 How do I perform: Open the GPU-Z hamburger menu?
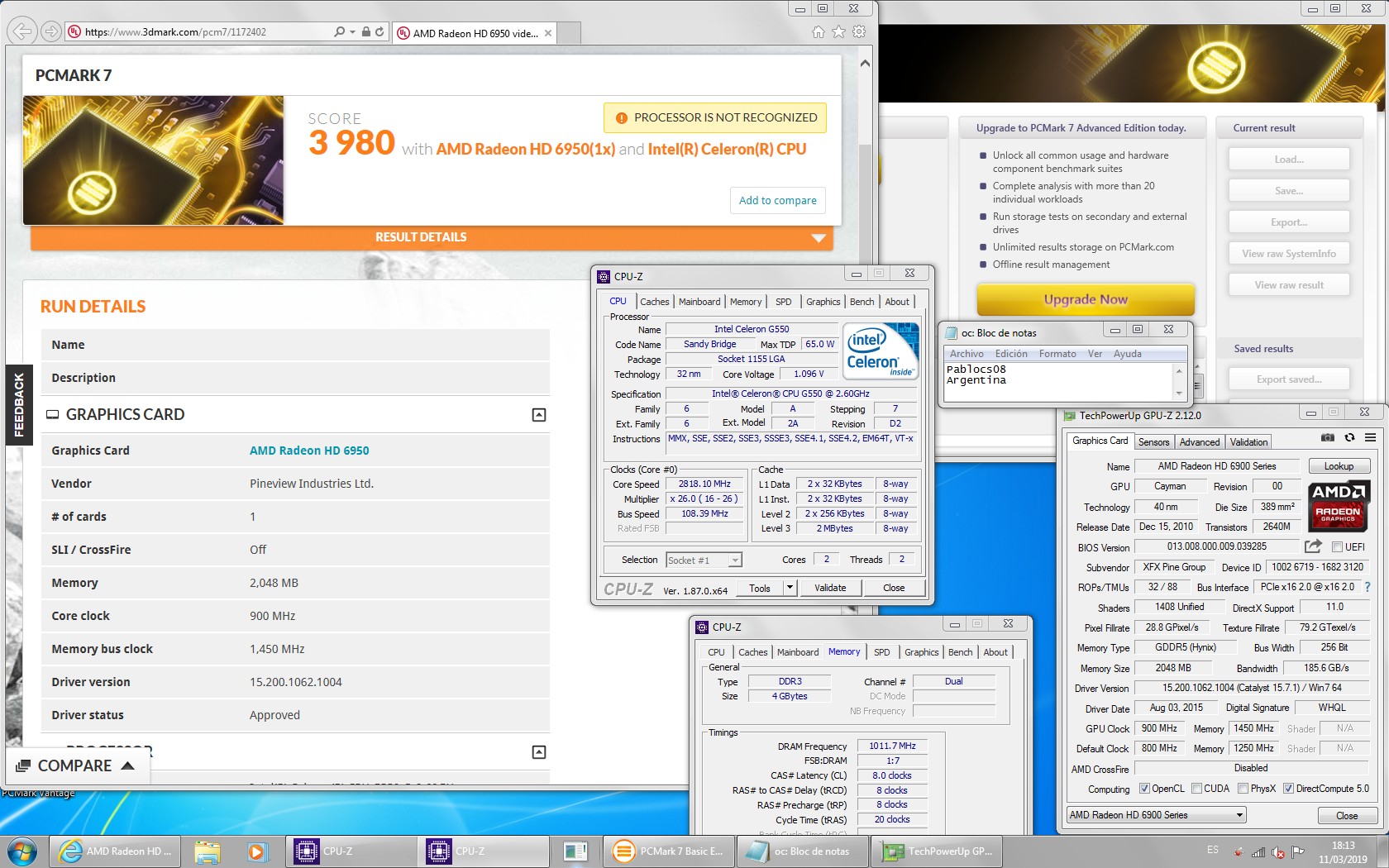coord(1370,437)
